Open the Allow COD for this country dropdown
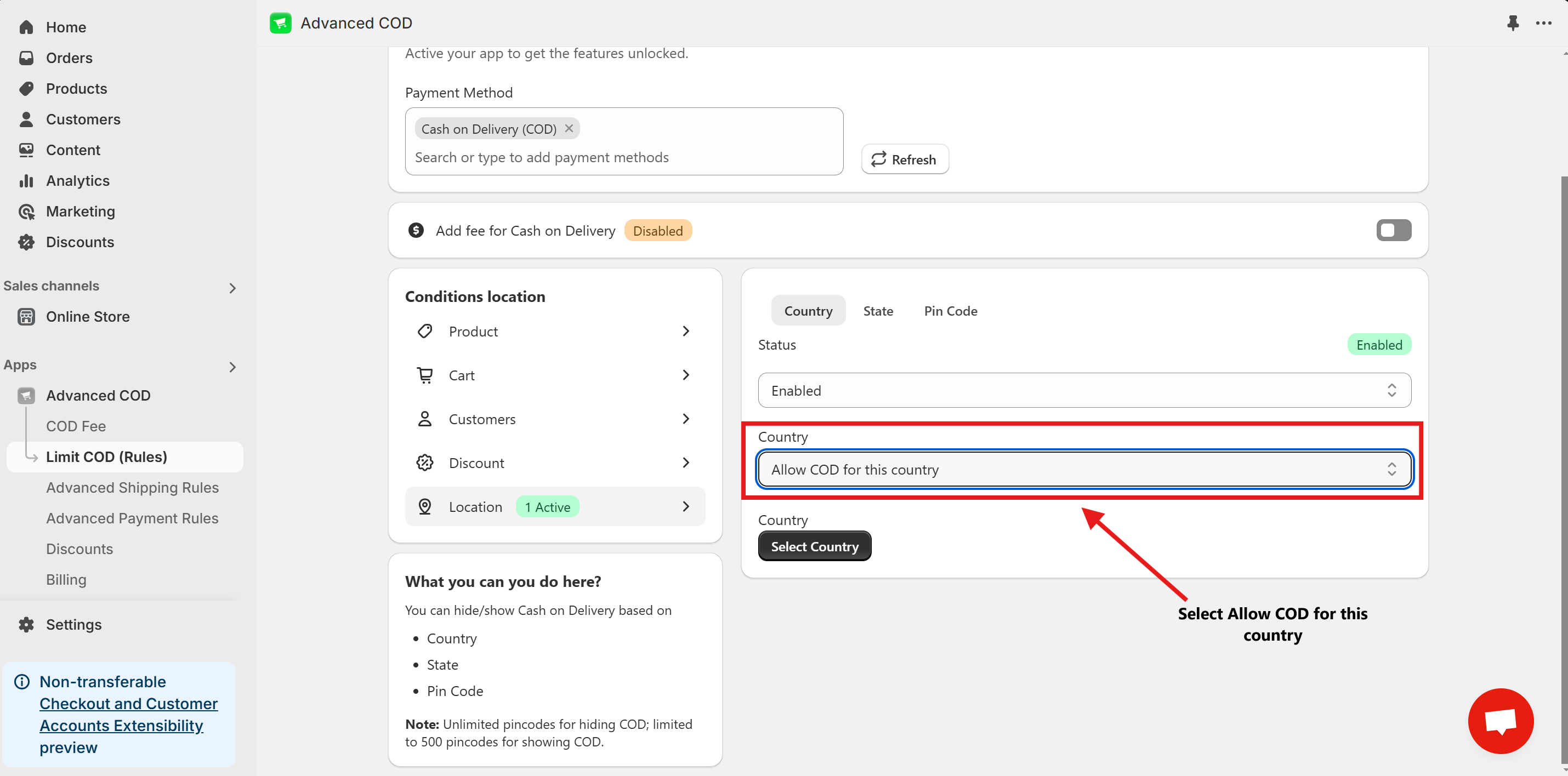 coord(1083,469)
